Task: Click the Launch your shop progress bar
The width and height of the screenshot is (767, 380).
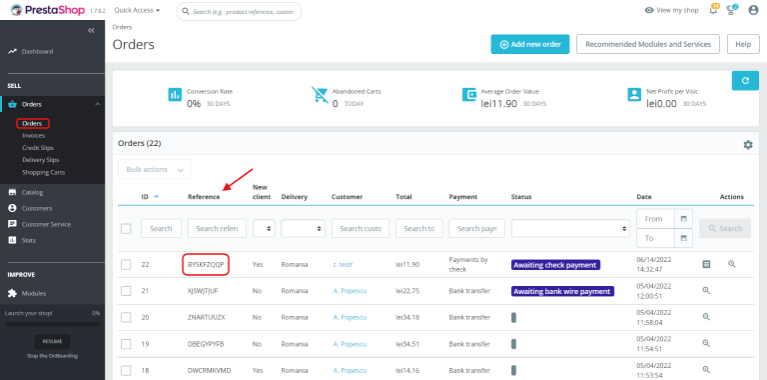Action: [52, 324]
